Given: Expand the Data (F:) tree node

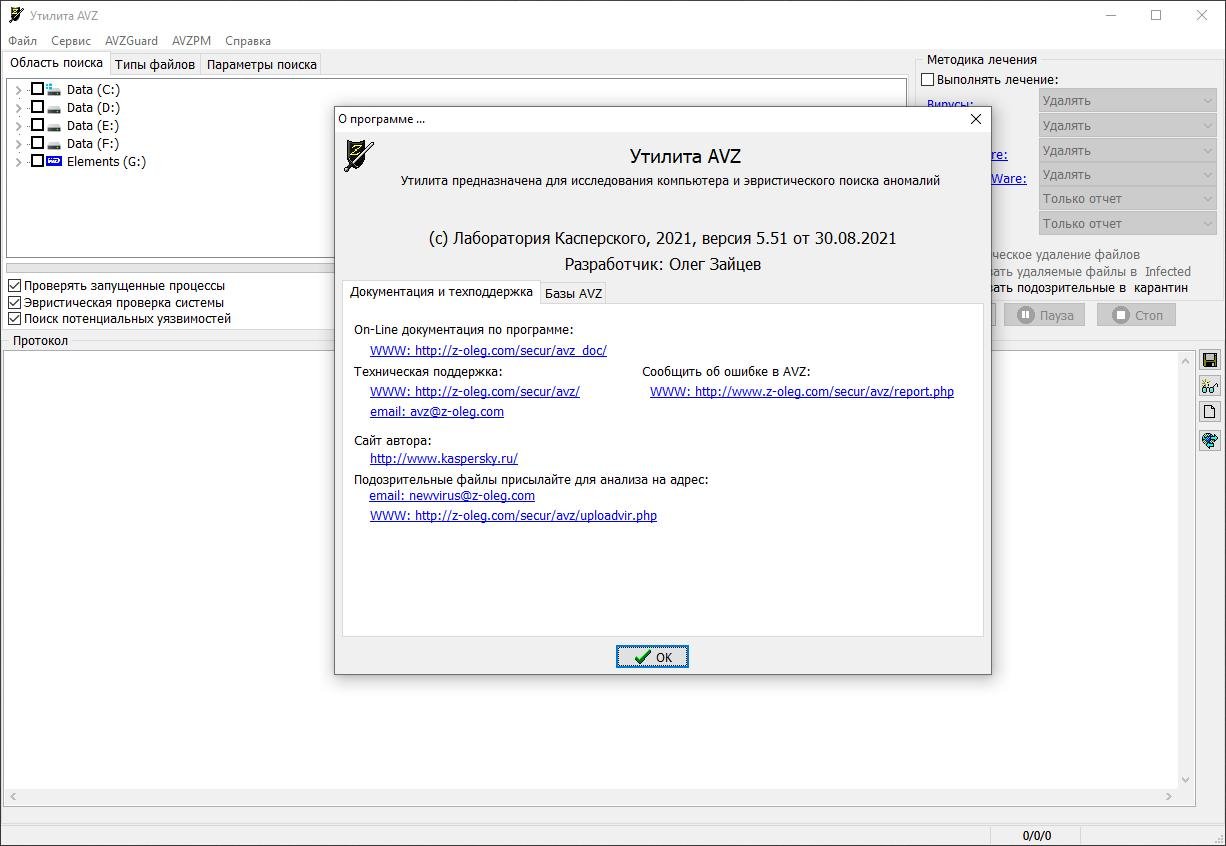Looking at the screenshot, I should 18,144.
